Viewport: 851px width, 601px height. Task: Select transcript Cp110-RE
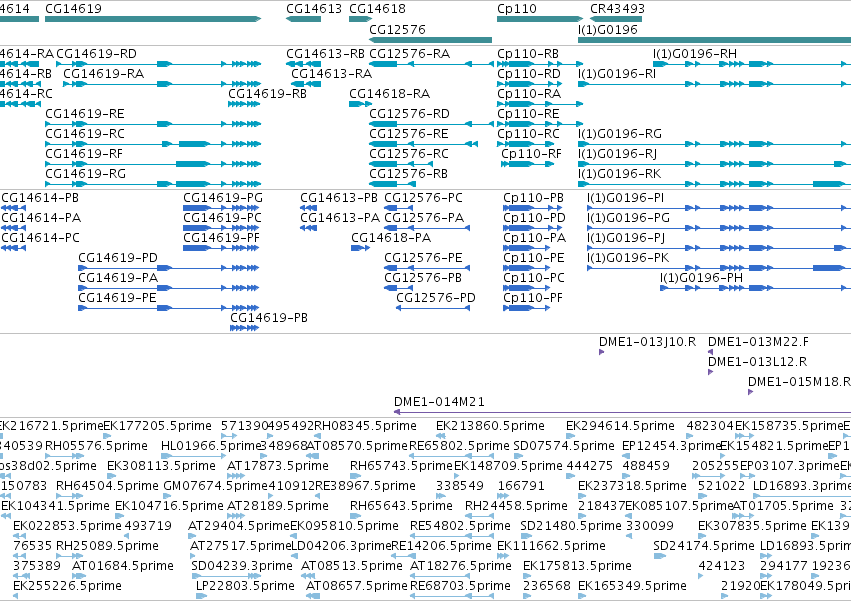coord(528,114)
